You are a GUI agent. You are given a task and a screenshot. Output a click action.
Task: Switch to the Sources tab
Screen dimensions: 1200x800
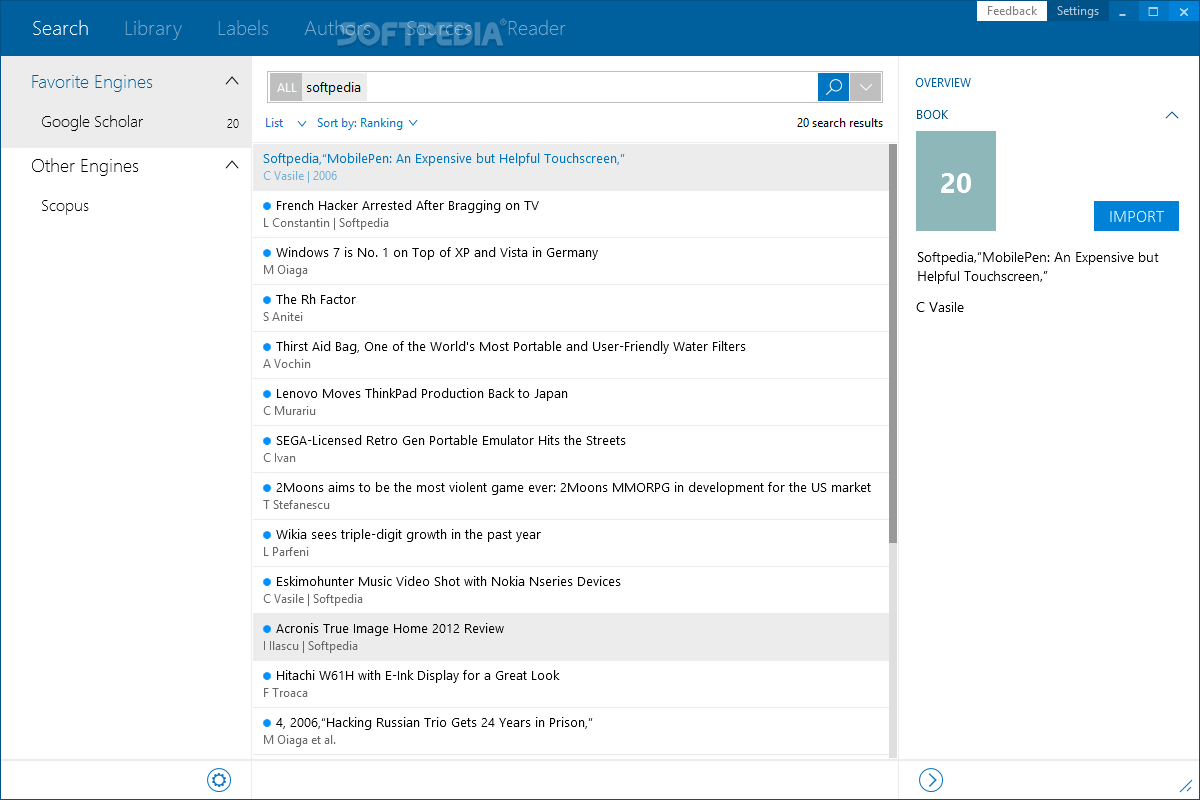[439, 28]
